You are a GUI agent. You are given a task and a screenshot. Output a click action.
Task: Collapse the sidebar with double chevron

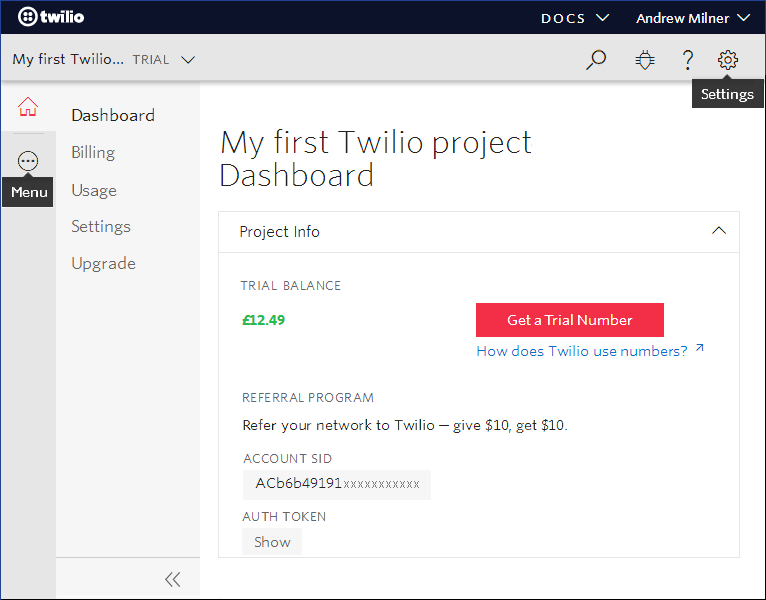click(x=172, y=579)
